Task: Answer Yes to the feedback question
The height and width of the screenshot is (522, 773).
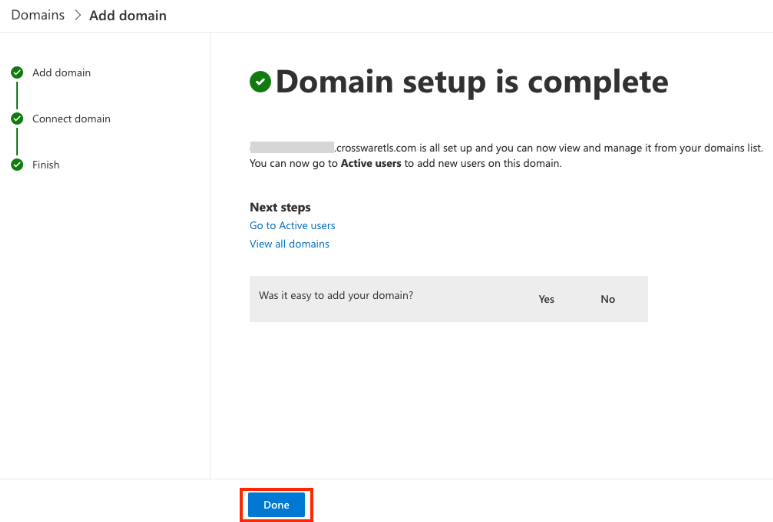Action: click(546, 299)
